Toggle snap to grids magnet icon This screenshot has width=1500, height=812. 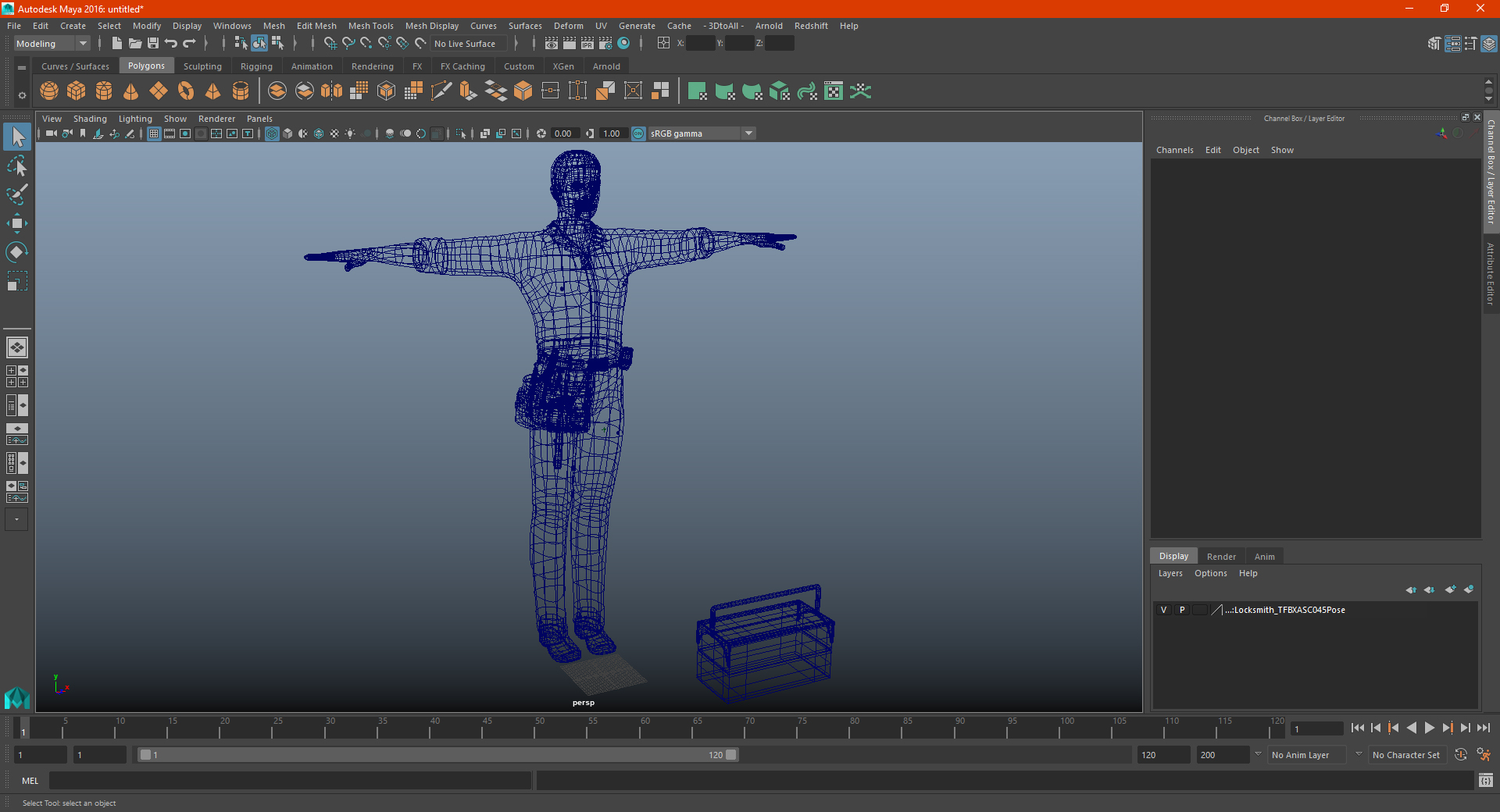pos(330,44)
